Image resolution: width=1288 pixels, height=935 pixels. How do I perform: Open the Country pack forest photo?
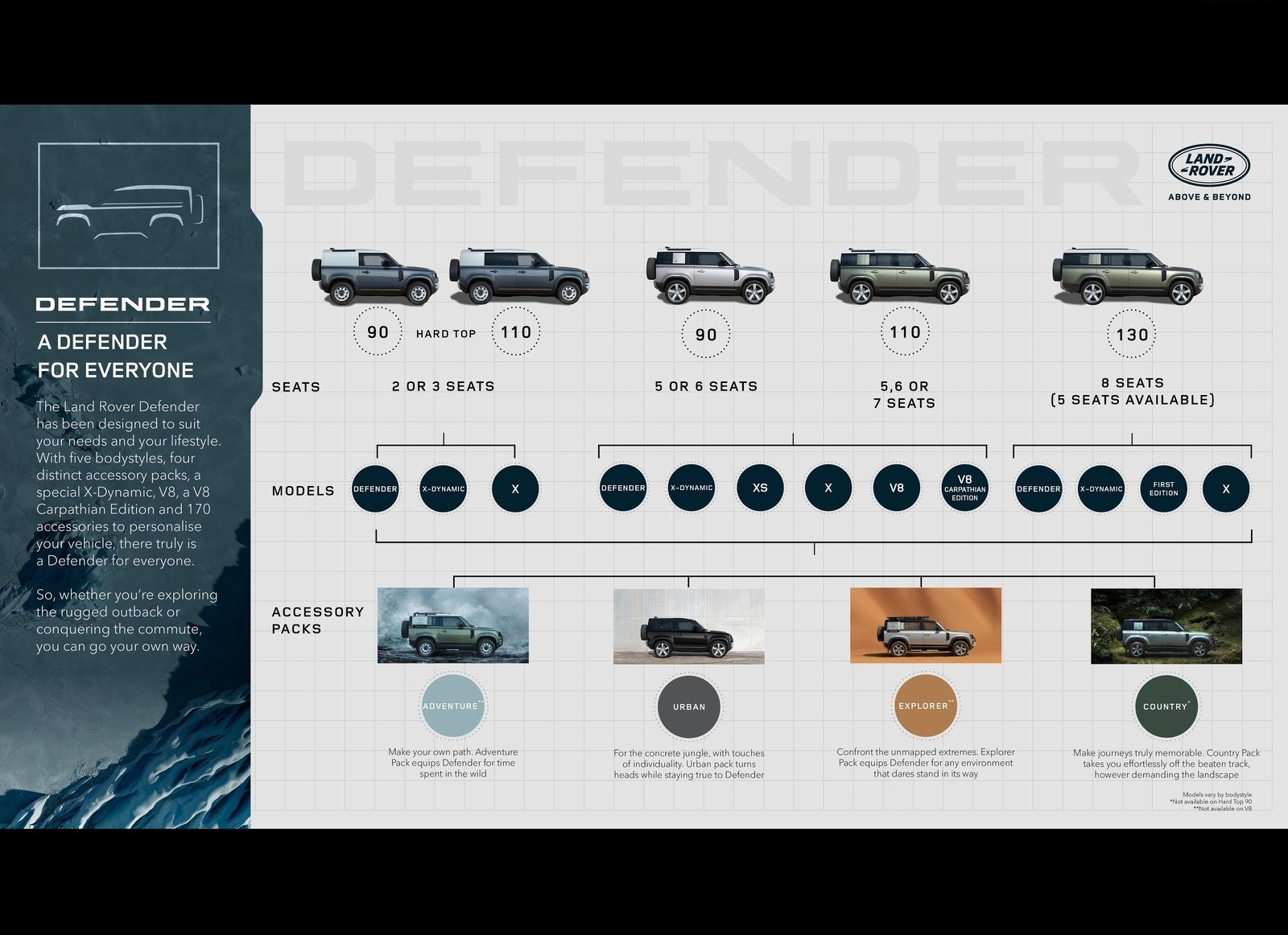1166,626
